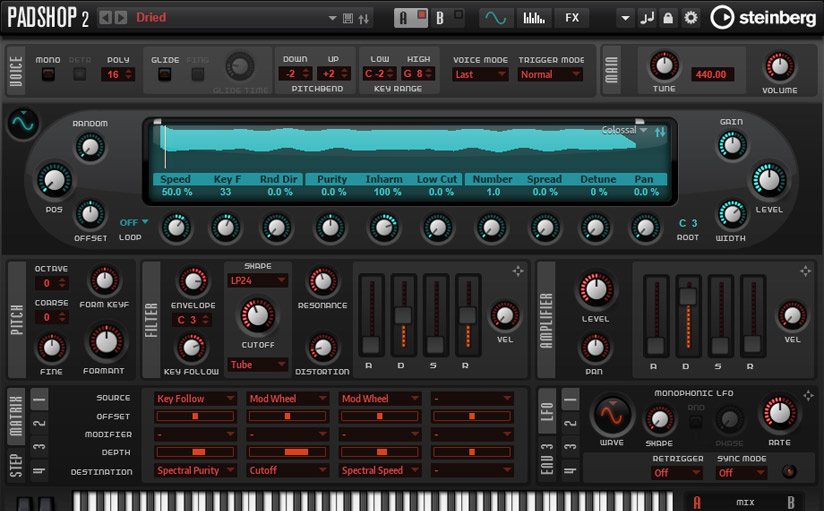Select layer A button
This screenshot has width=824, height=511.
[411, 18]
